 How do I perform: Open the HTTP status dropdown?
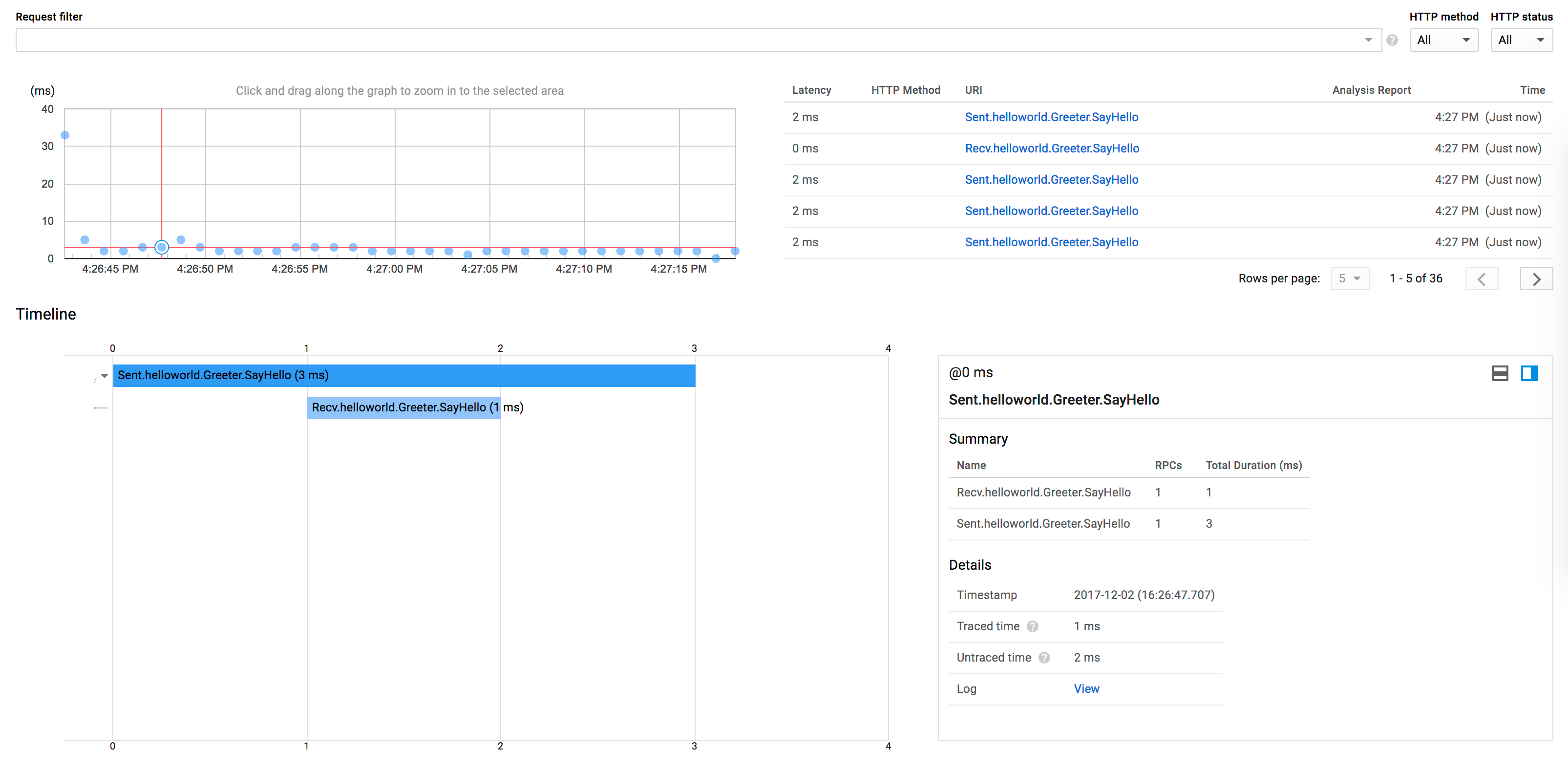1521,40
